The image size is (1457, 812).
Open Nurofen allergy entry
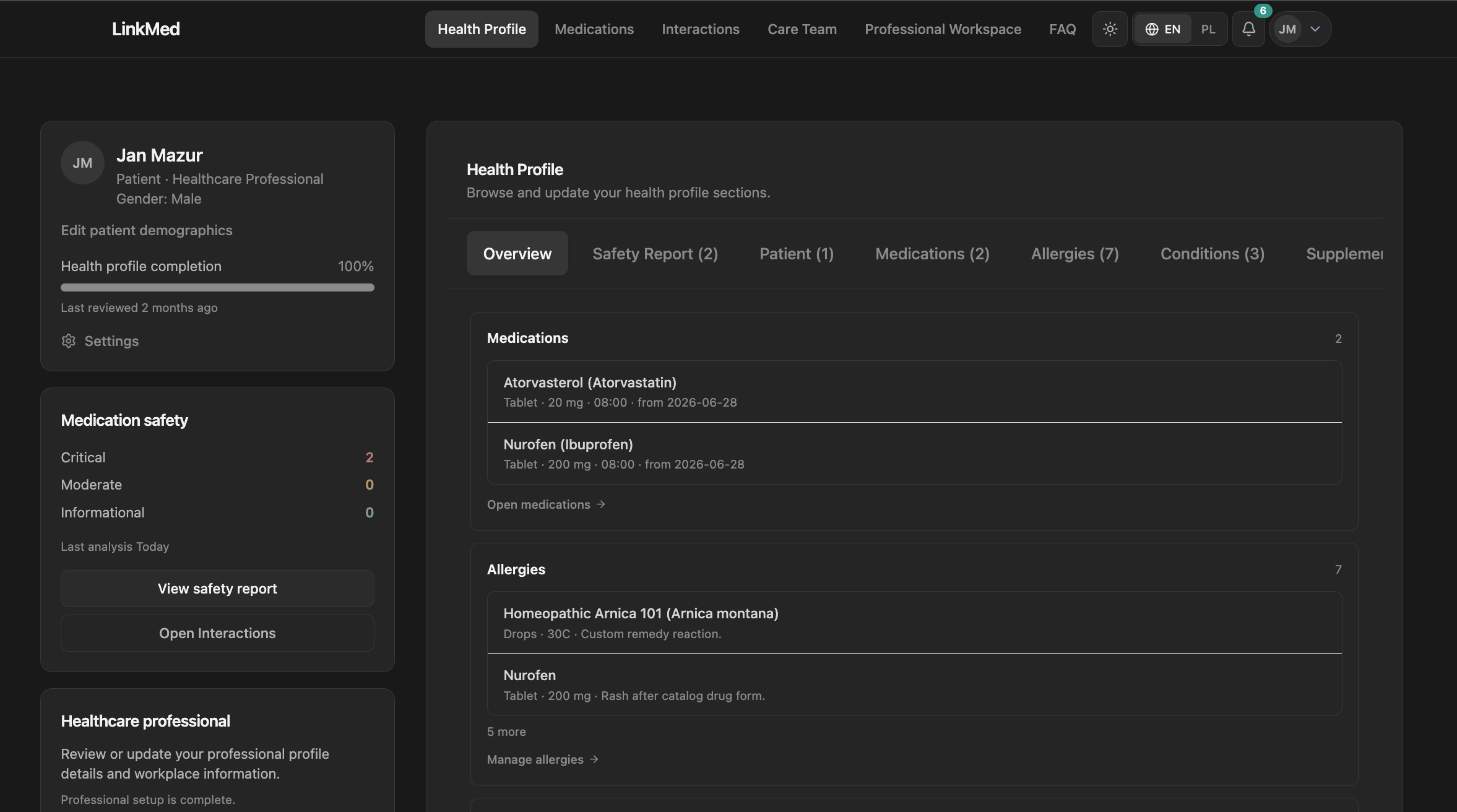tap(914, 685)
